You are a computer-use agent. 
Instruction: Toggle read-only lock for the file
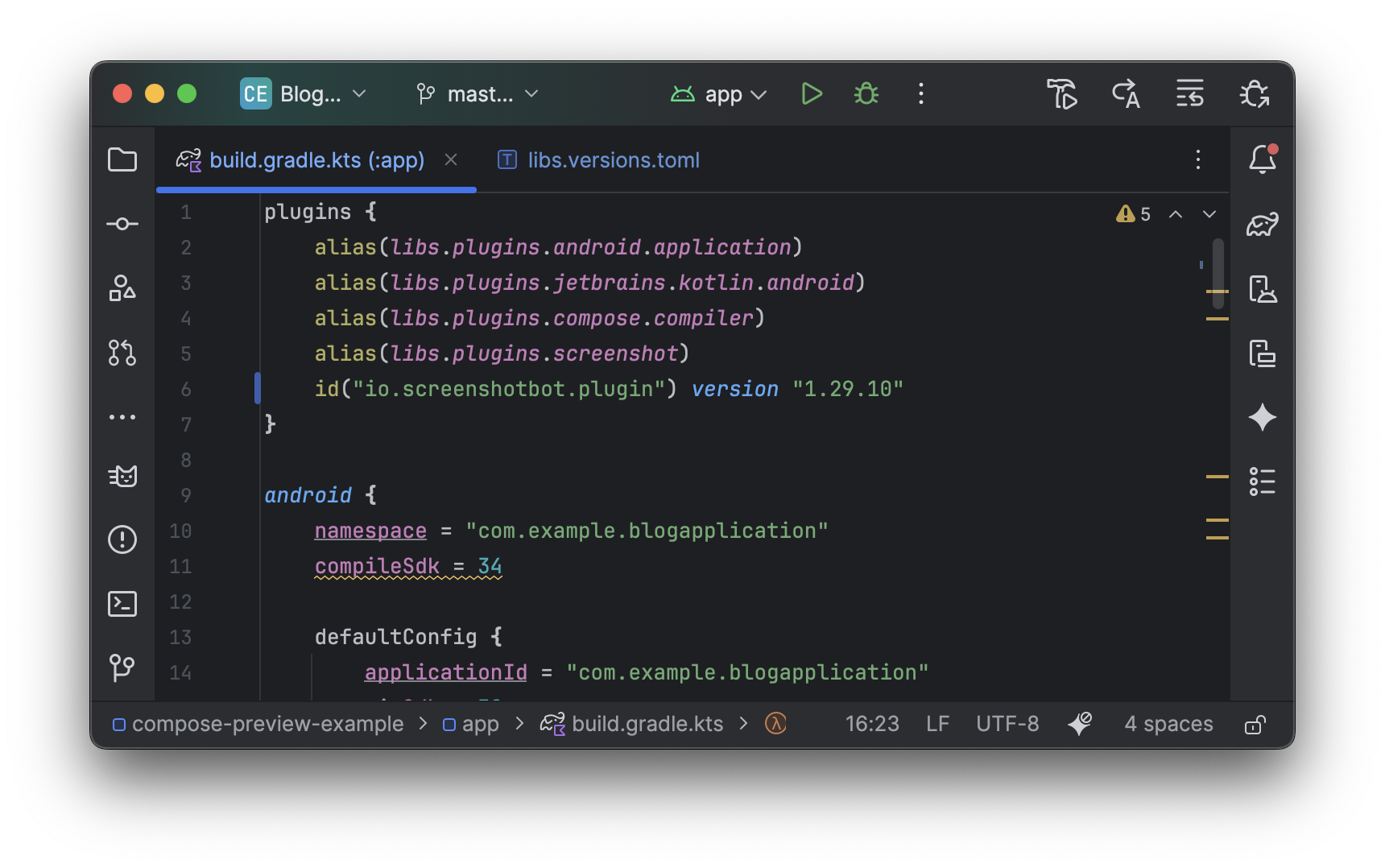(x=1255, y=725)
